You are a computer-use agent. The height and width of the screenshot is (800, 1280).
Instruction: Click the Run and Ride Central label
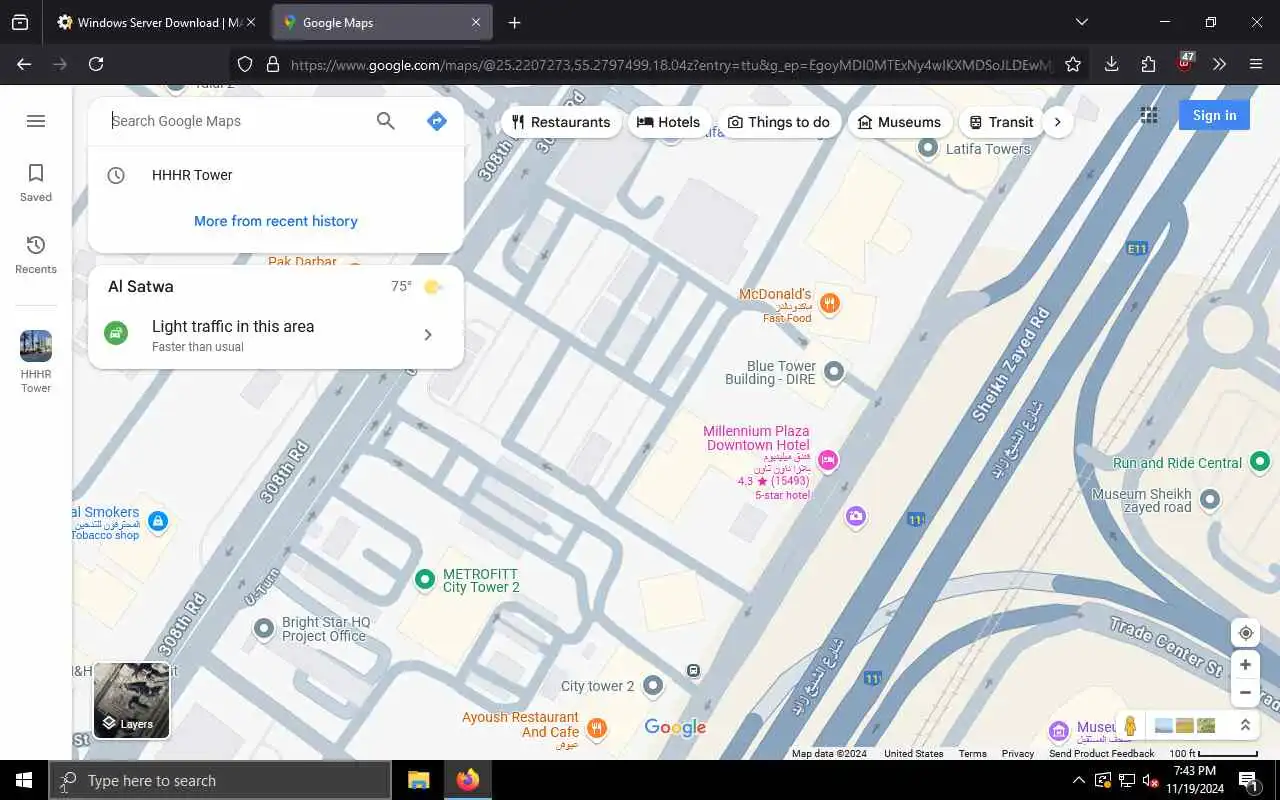click(1177, 463)
